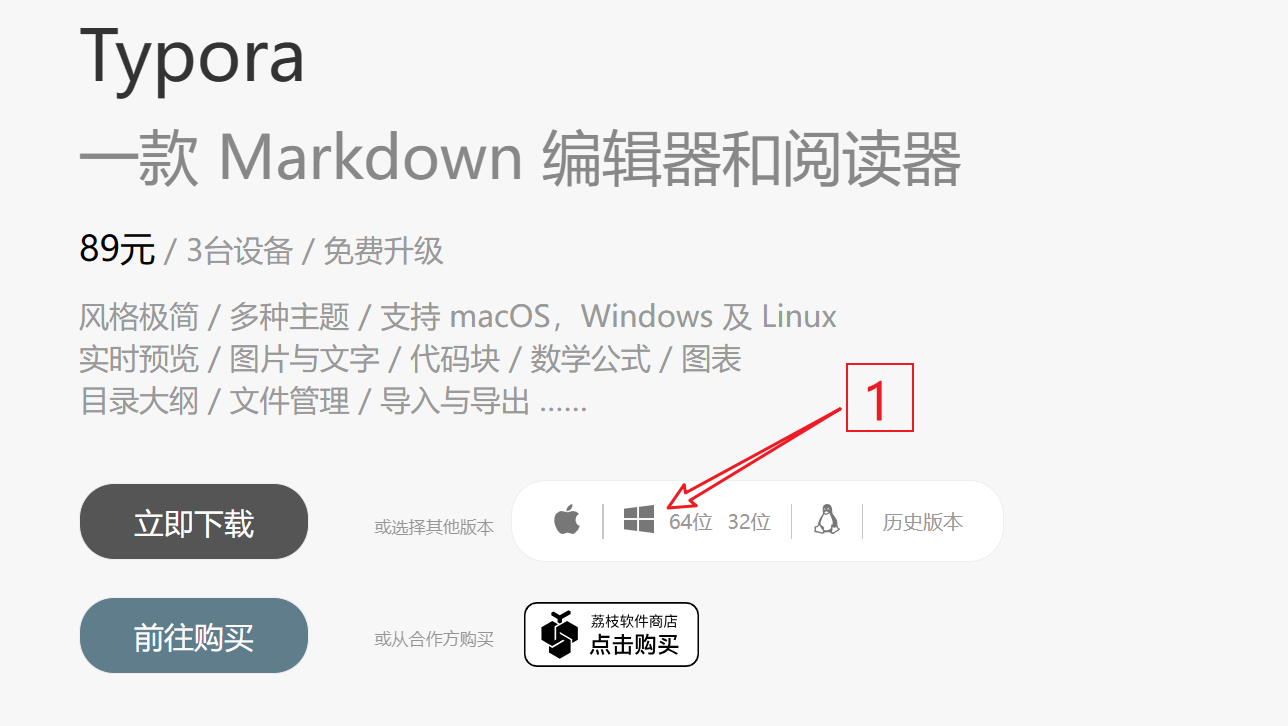Viewport: 1288px width, 726px height.
Task: Select the Apple macOS download icon
Action: (567, 520)
